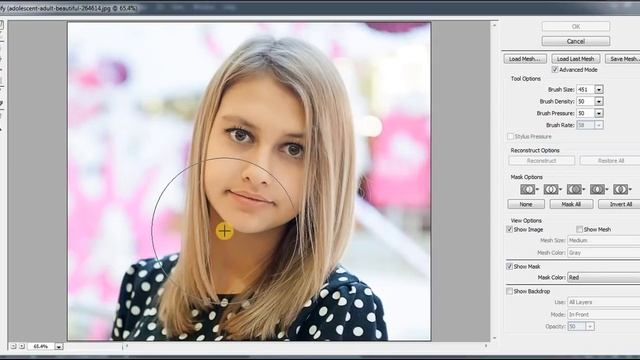This screenshot has height=360, width=640.
Task: Uncheck the Show Image option
Action: click(509, 229)
